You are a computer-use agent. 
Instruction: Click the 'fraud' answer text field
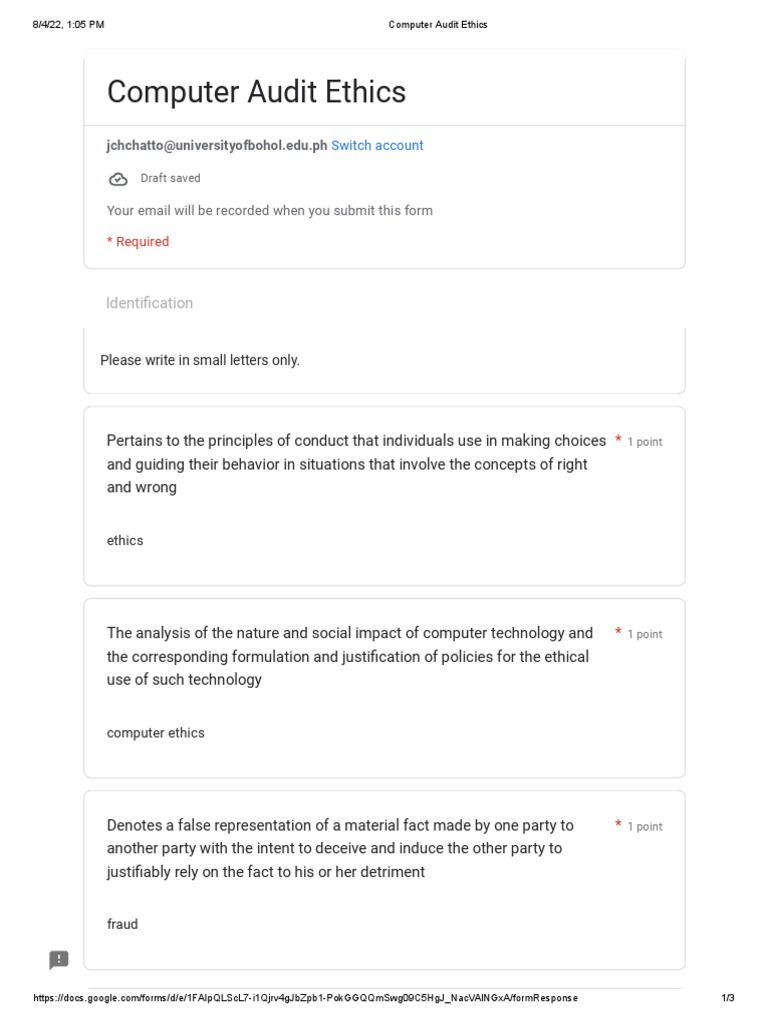pos(123,924)
